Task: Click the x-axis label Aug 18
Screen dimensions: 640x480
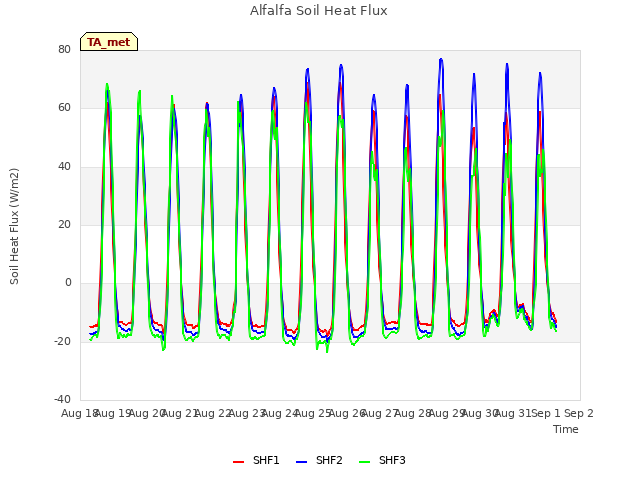Action: (79, 413)
